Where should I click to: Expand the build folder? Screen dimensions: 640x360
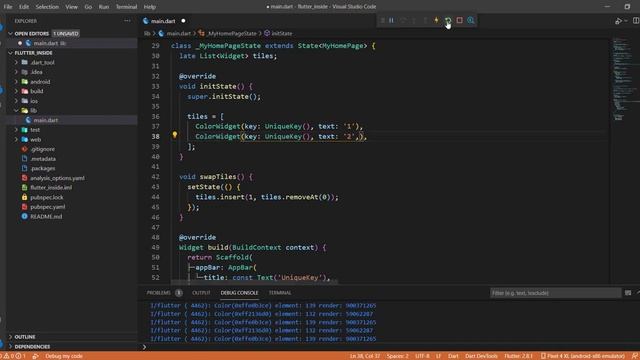[37, 91]
